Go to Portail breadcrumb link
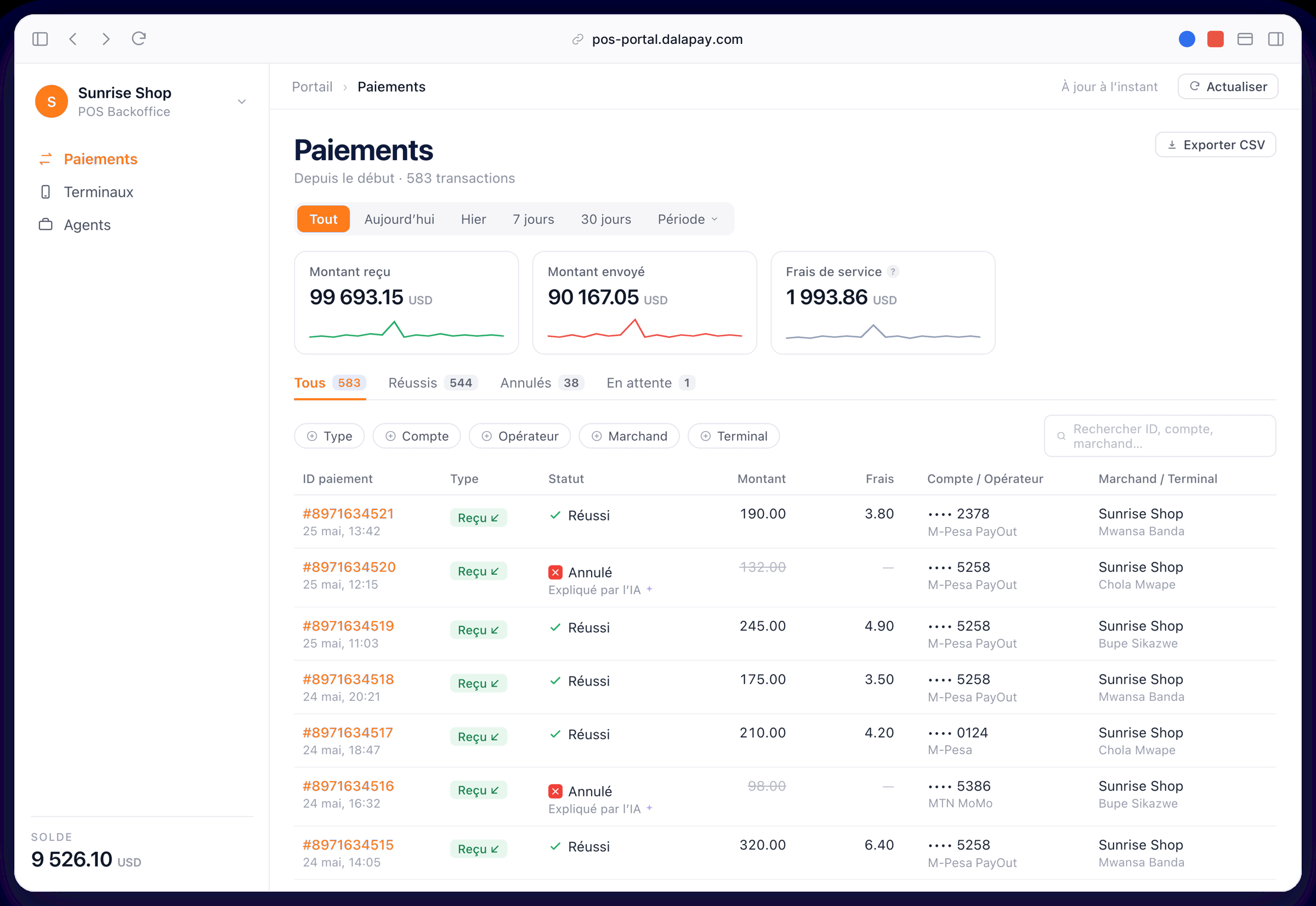This screenshot has height=906, width=1316. (x=312, y=87)
